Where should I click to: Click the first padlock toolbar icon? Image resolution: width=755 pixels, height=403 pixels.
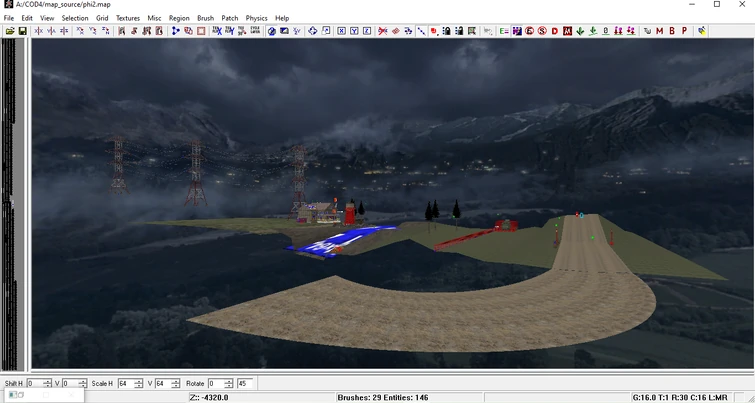tap(446, 31)
